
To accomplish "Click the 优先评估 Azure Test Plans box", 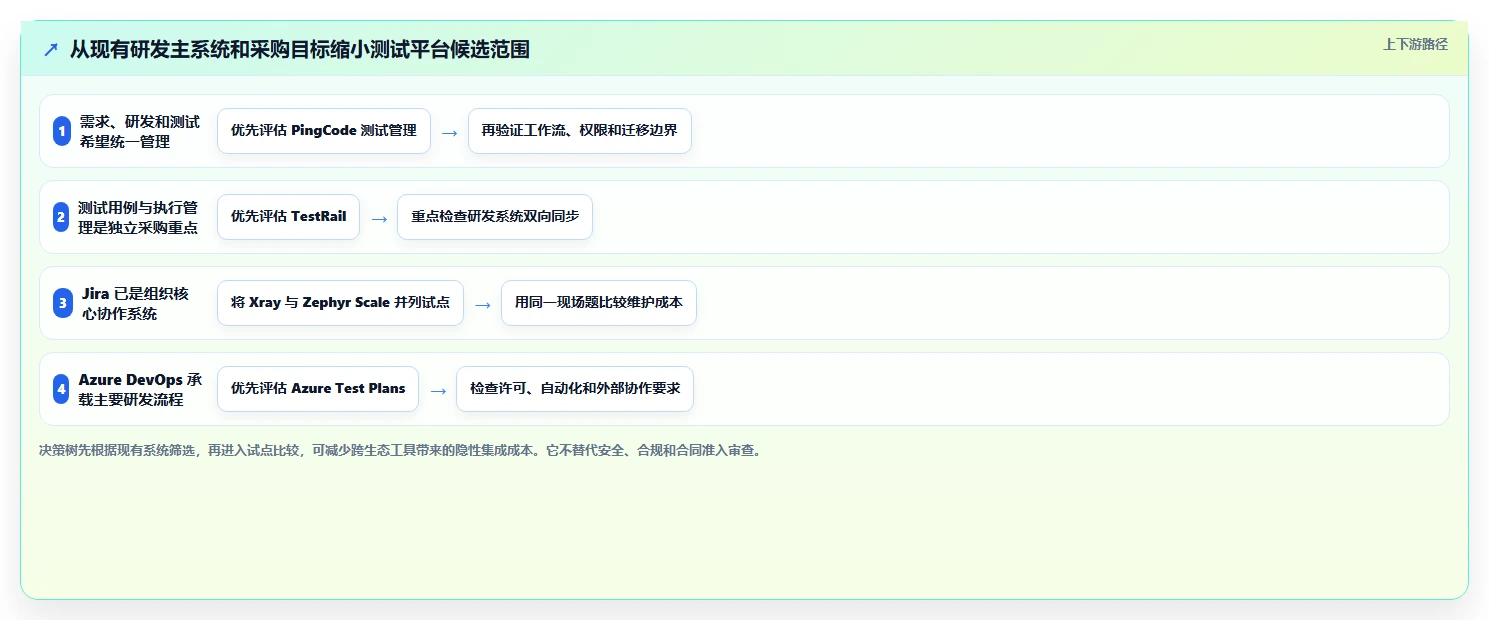I will [x=318, y=389].
